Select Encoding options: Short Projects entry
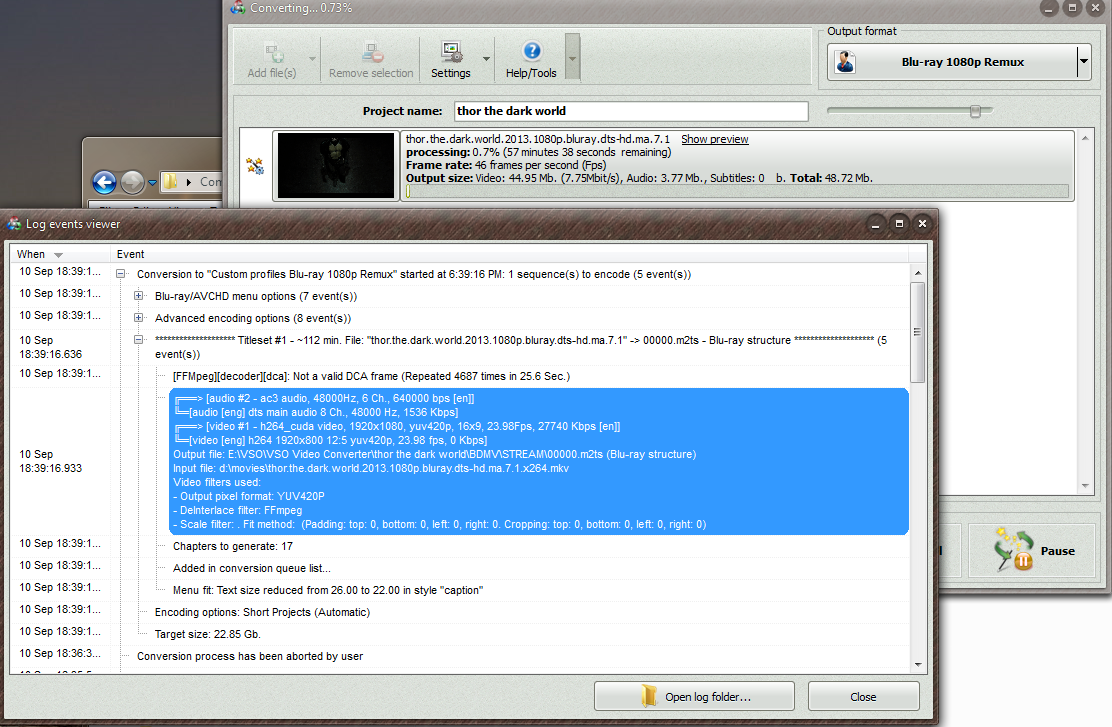Screen dimensions: 1112x727 [x=262, y=612]
